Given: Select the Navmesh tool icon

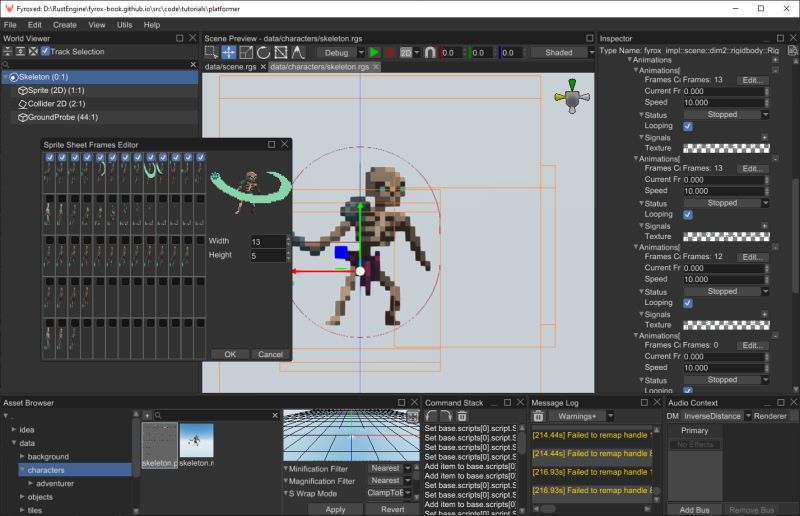Looking at the screenshot, I should (281, 52).
